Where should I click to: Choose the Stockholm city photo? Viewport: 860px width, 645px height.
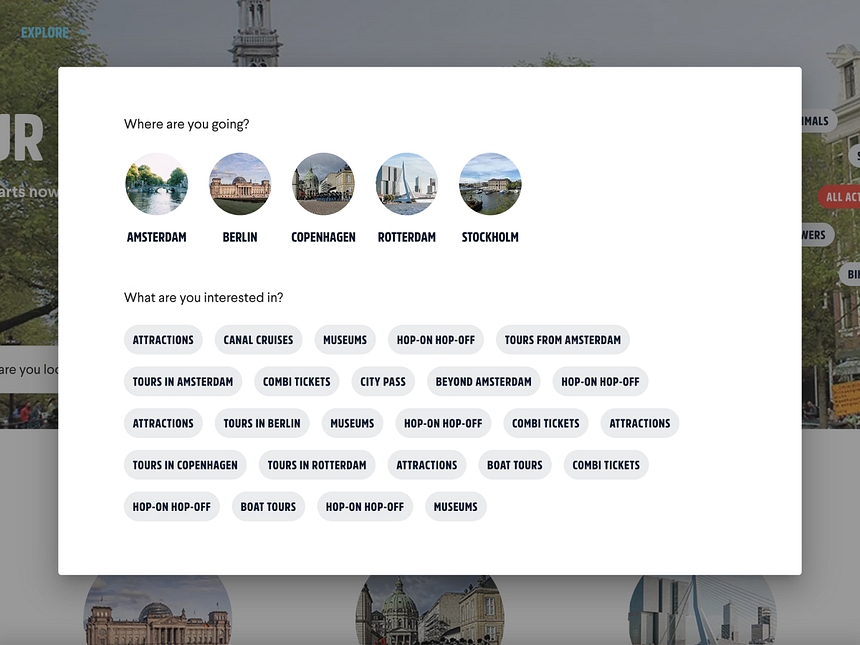click(x=490, y=184)
